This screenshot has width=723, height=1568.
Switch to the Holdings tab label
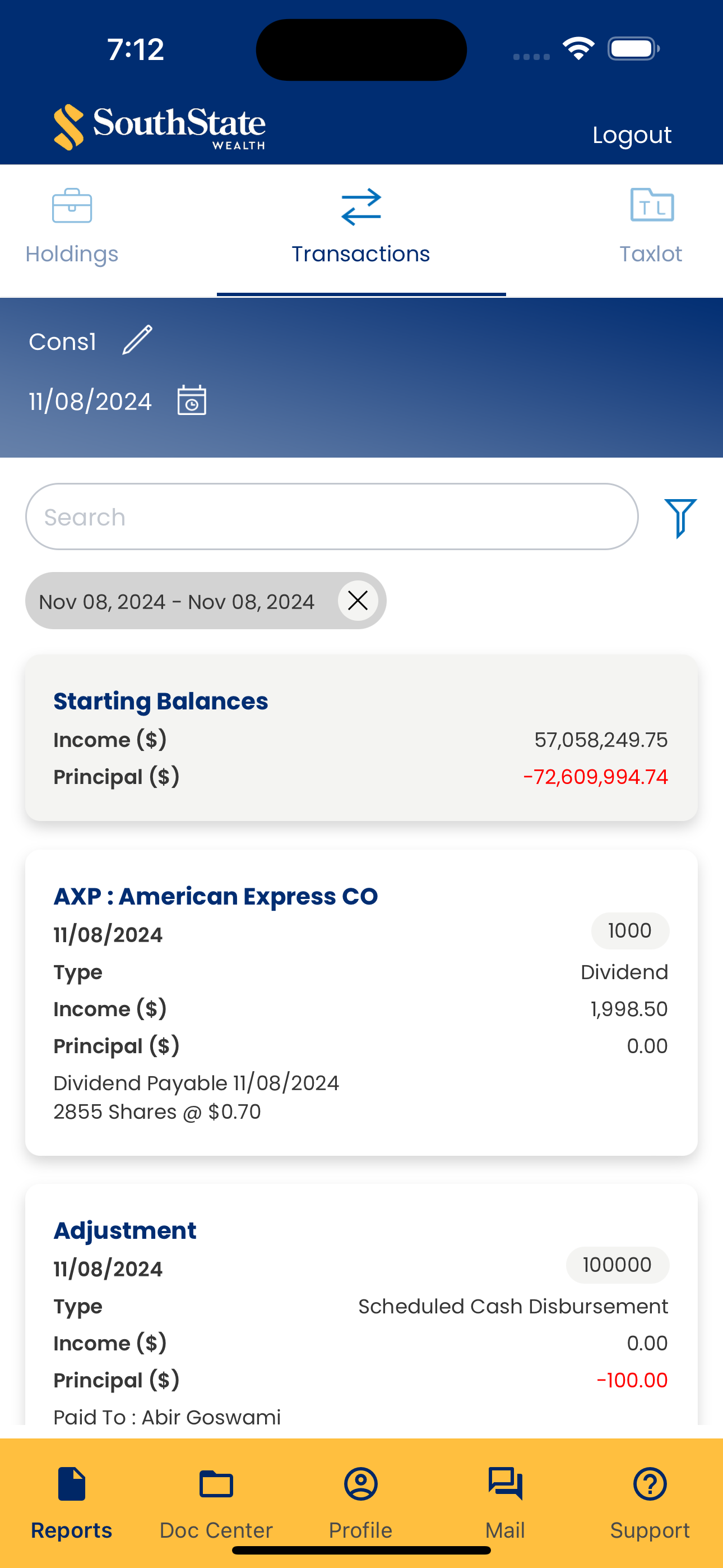click(72, 254)
